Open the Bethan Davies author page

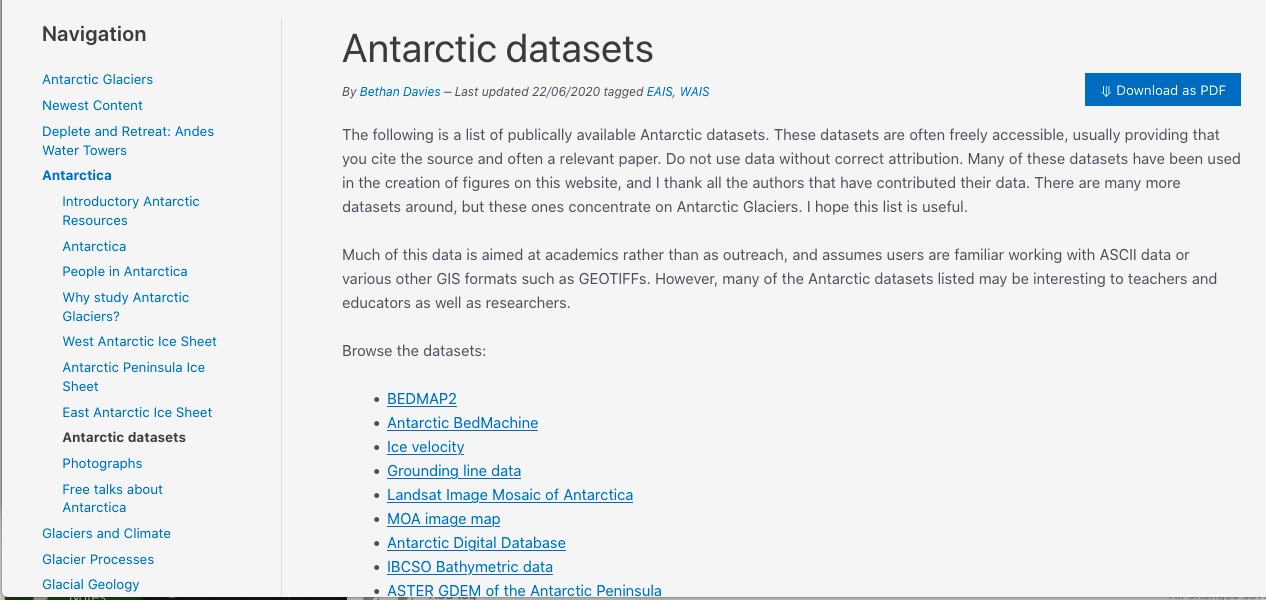pyautogui.click(x=399, y=91)
